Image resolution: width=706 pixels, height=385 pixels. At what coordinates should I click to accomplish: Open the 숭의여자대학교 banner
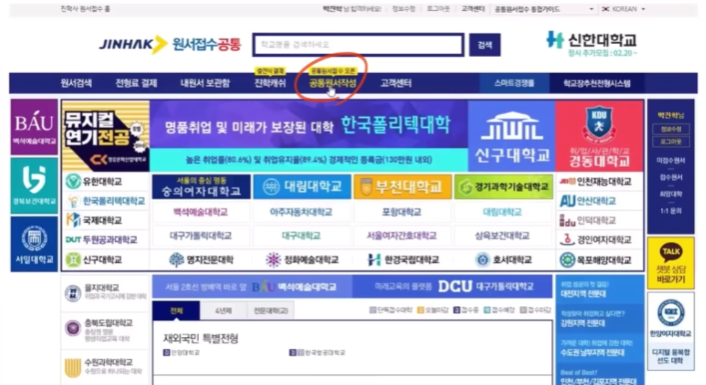(x=201, y=186)
